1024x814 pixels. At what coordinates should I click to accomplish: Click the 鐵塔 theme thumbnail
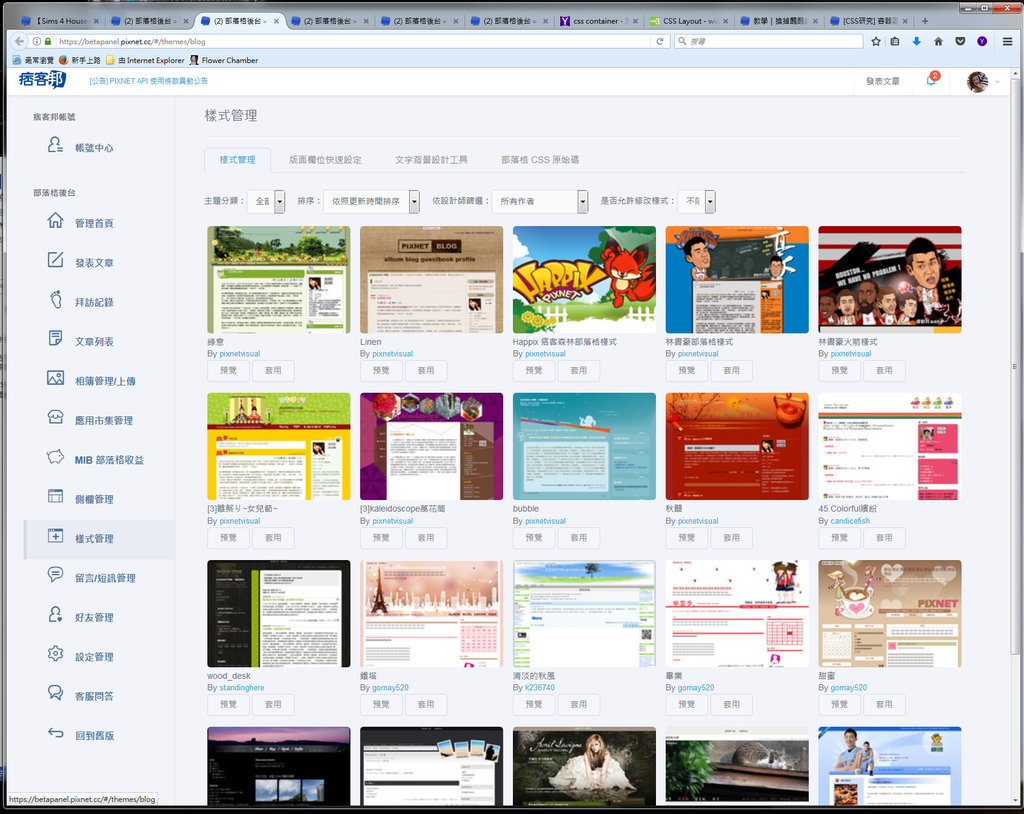tap(431, 613)
